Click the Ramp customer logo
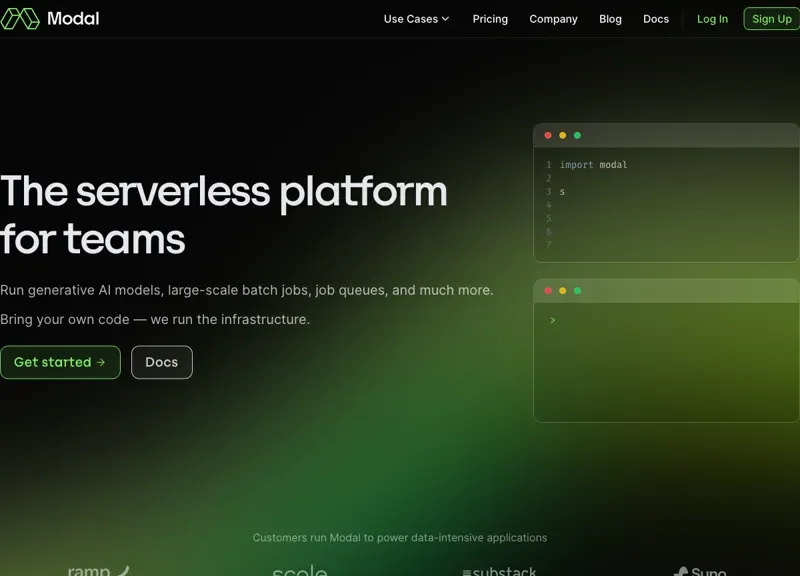The image size is (800, 576). [x=98, y=570]
